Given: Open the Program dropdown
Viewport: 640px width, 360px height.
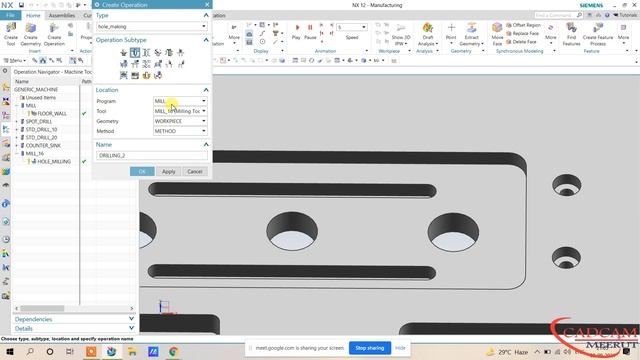Looking at the screenshot, I should click(180, 101).
